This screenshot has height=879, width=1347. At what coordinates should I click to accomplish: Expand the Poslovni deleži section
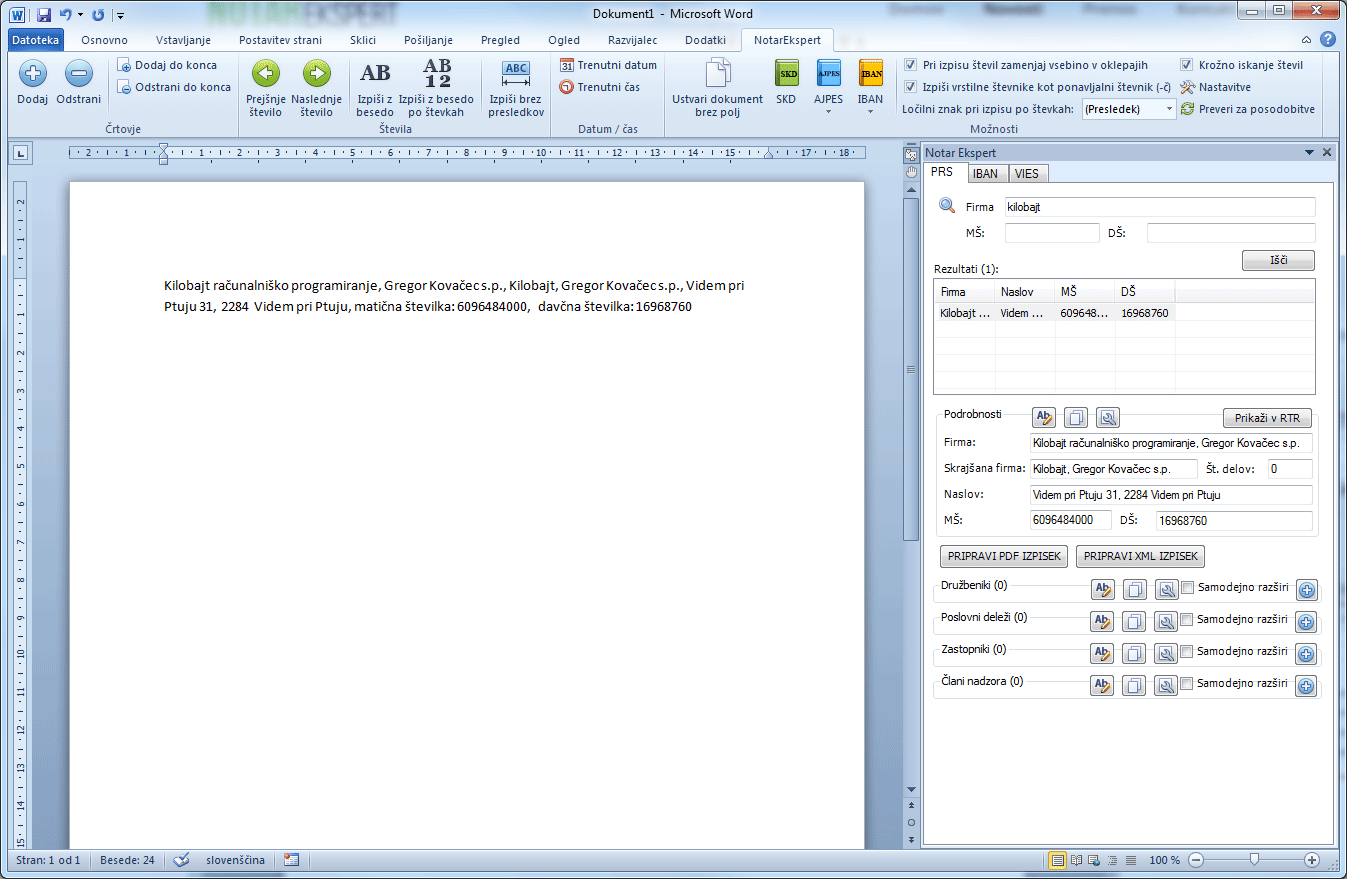pyautogui.click(x=1306, y=622)
